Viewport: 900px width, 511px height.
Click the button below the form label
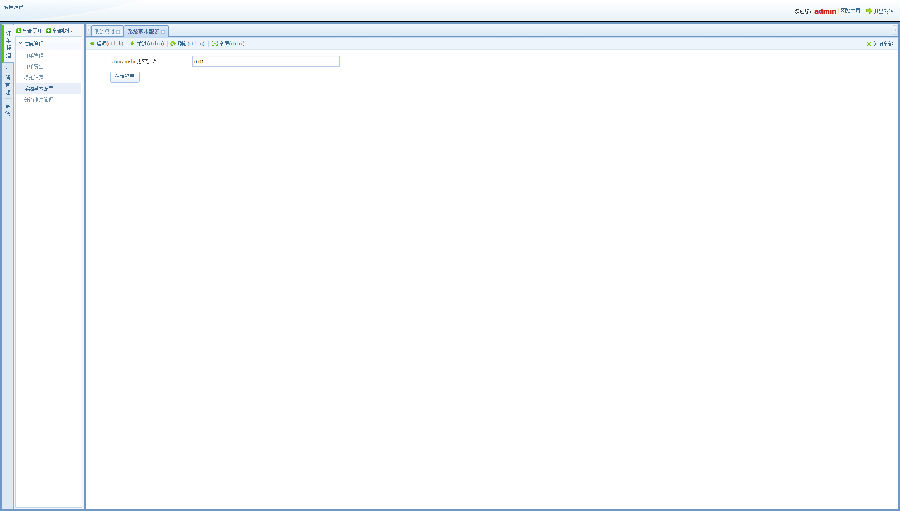124,76
